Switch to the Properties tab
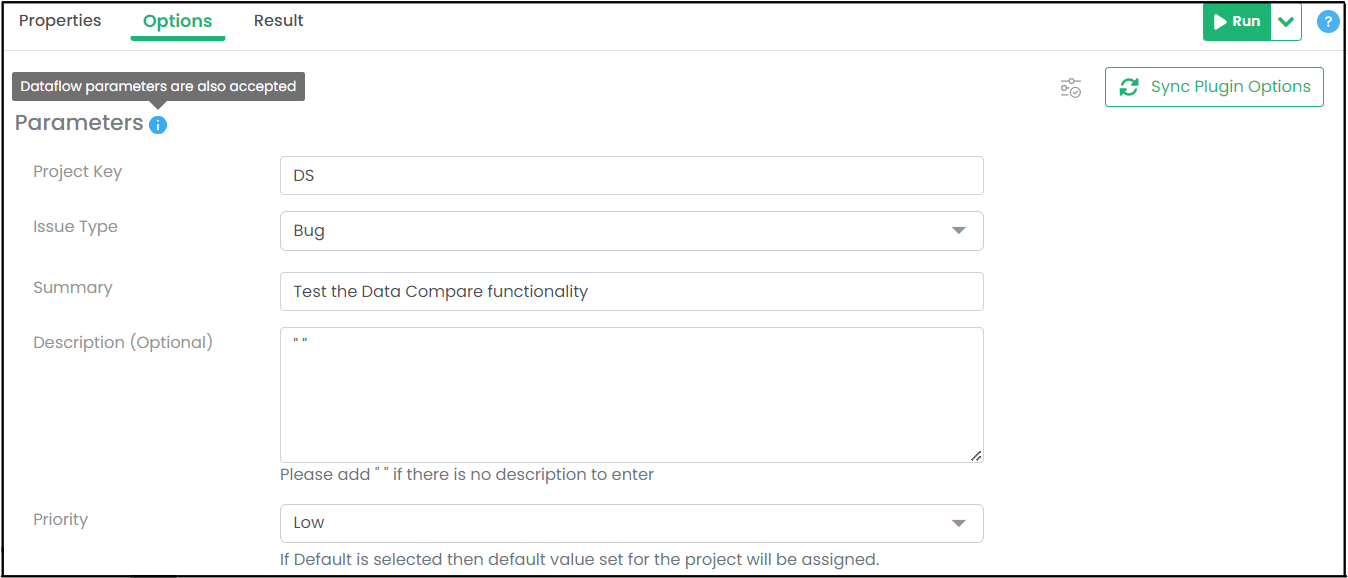1348x578 pixels. [60, 21]
